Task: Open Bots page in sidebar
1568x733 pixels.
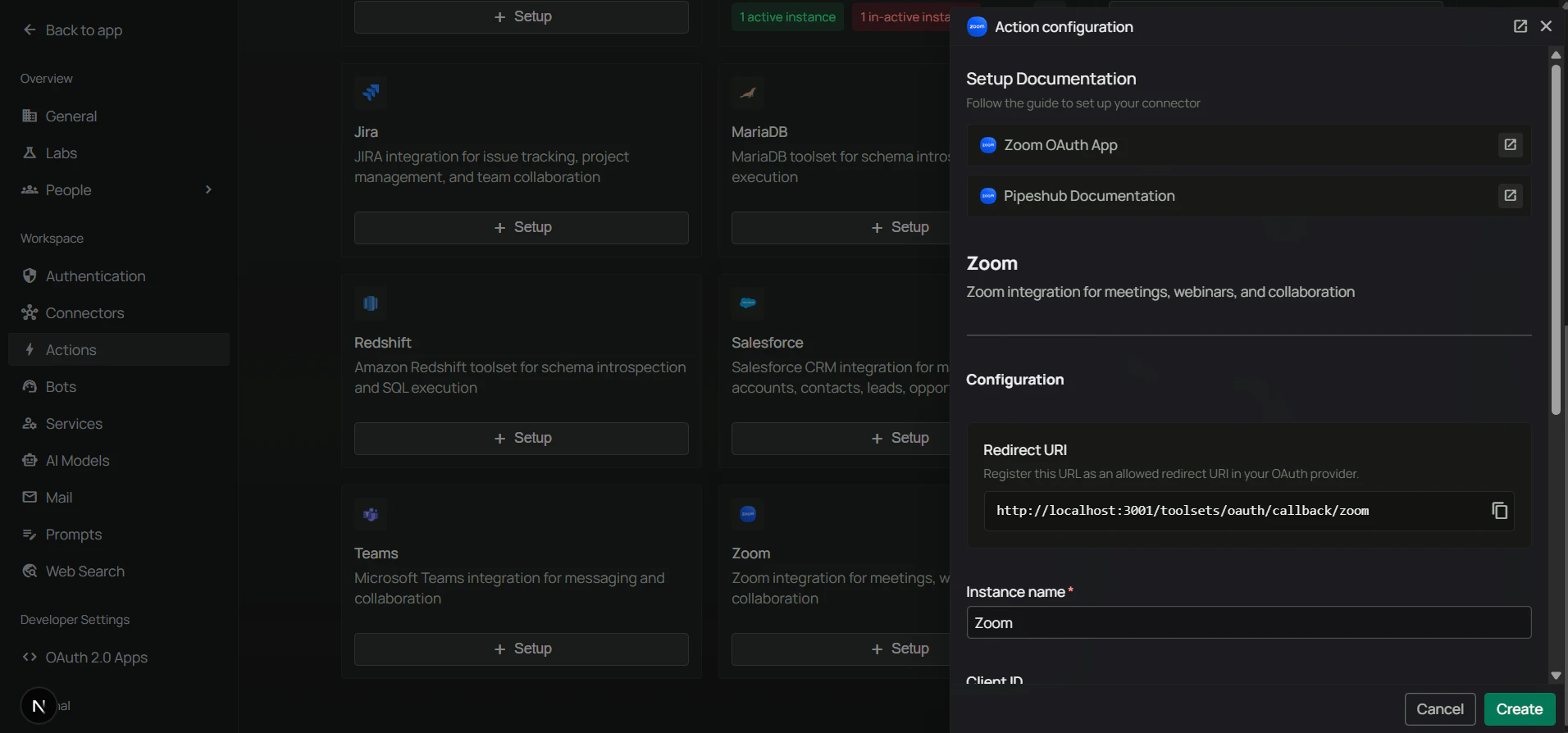Action: coord(119,387)
